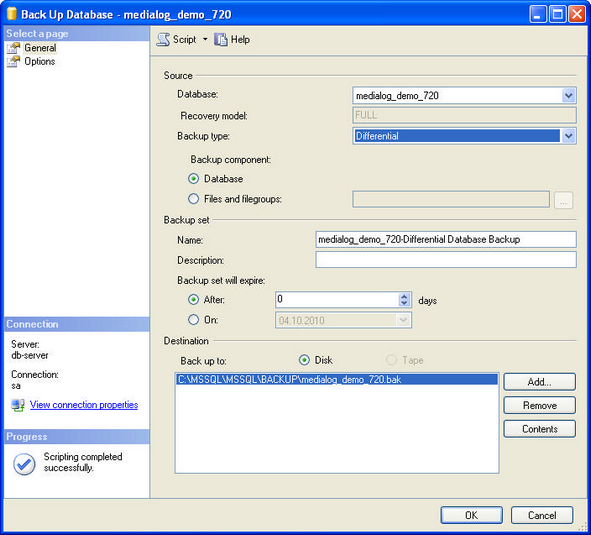The image size is (591, 535).
Task: Click the Script toolbar icon
Action: [x=163, y=40]
